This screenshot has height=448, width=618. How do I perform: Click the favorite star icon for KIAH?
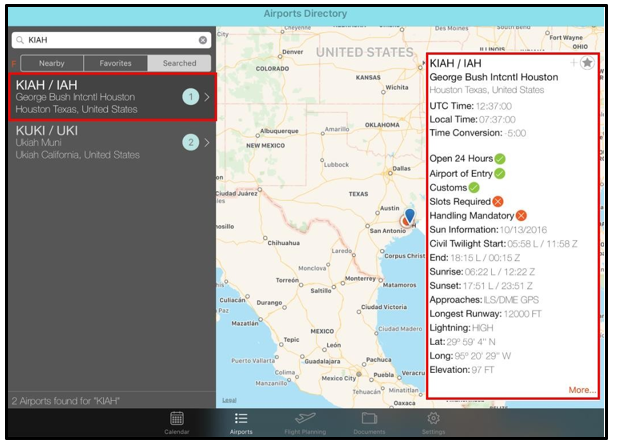587,63
